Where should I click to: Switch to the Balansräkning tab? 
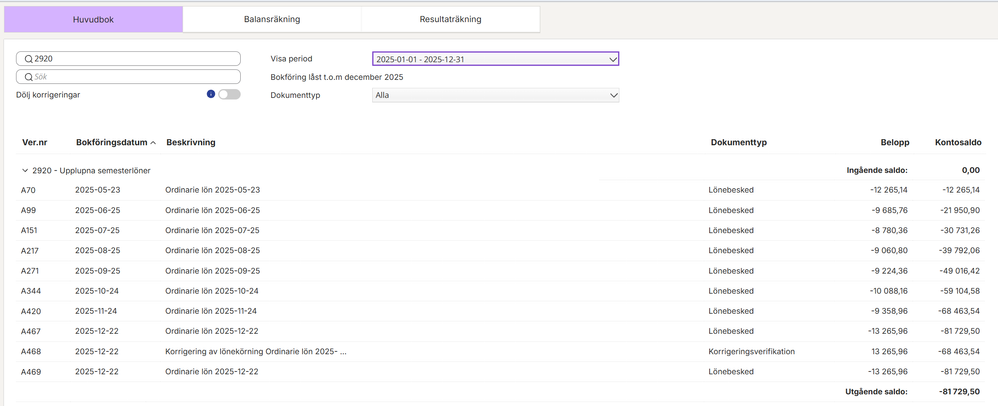(x=272, y=19)
